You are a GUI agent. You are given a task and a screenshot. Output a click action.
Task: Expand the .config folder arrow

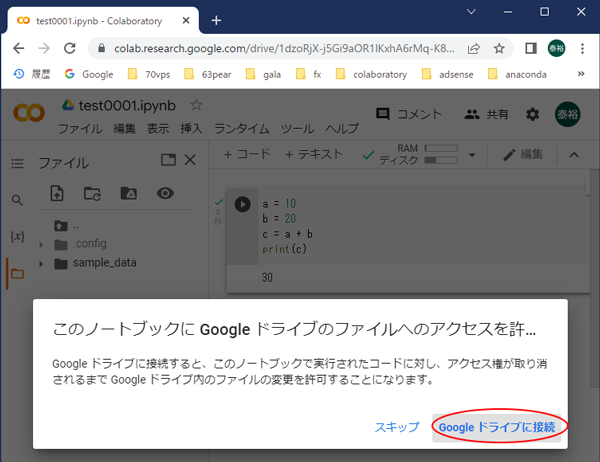[x=41, y=245]
